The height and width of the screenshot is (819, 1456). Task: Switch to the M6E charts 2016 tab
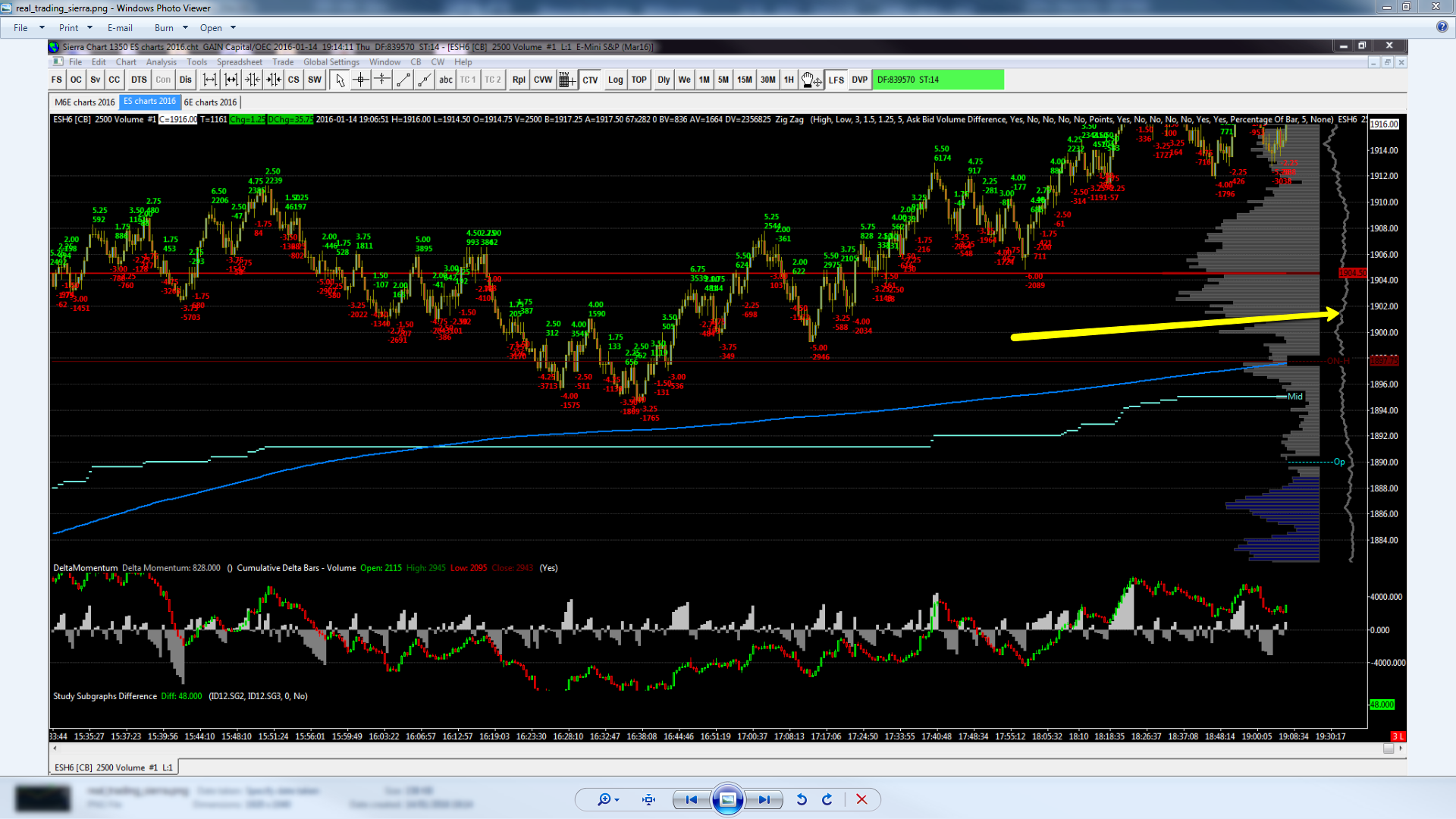point(84,102)
